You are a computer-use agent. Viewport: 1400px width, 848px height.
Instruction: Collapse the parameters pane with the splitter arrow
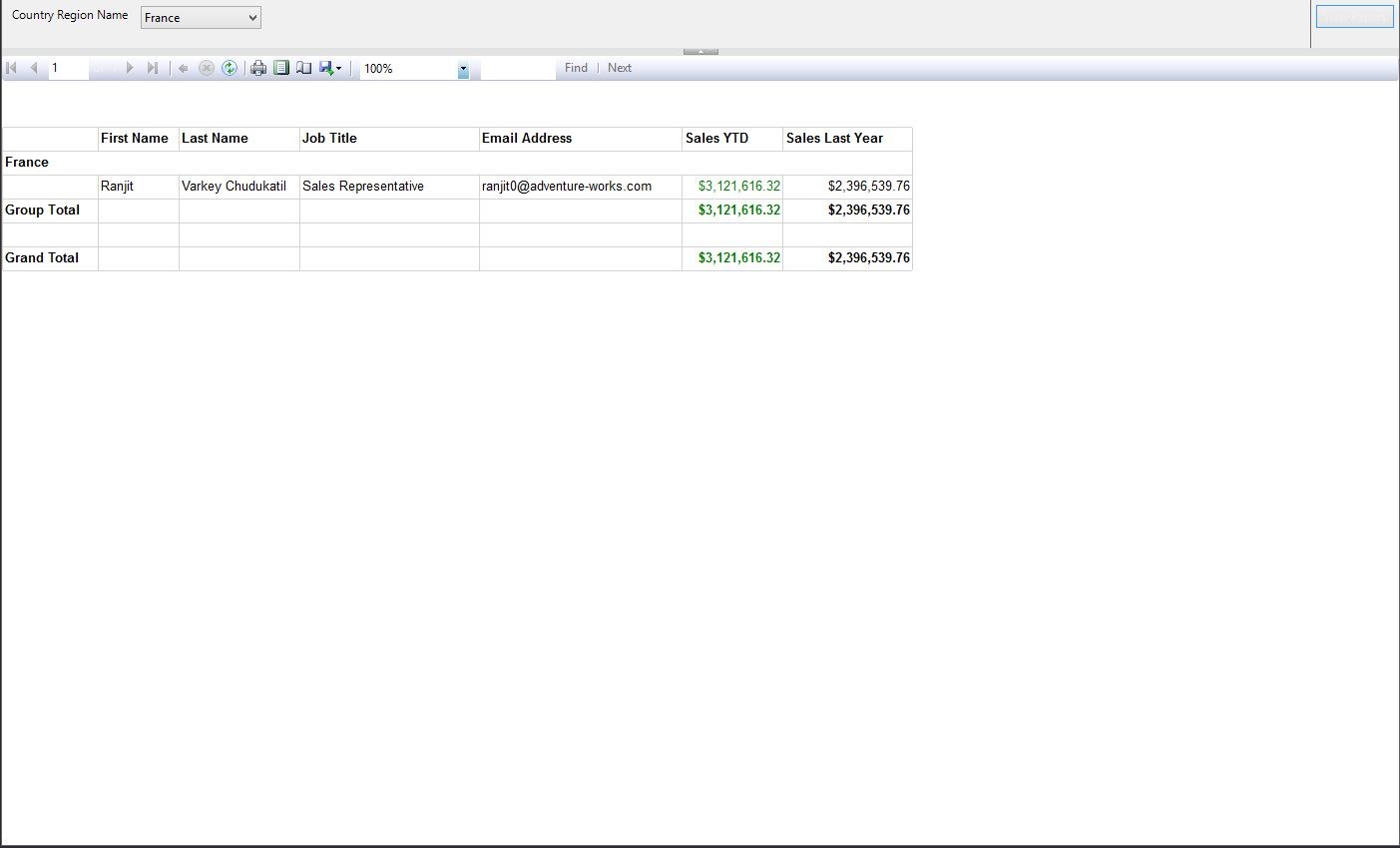[700, 51]
